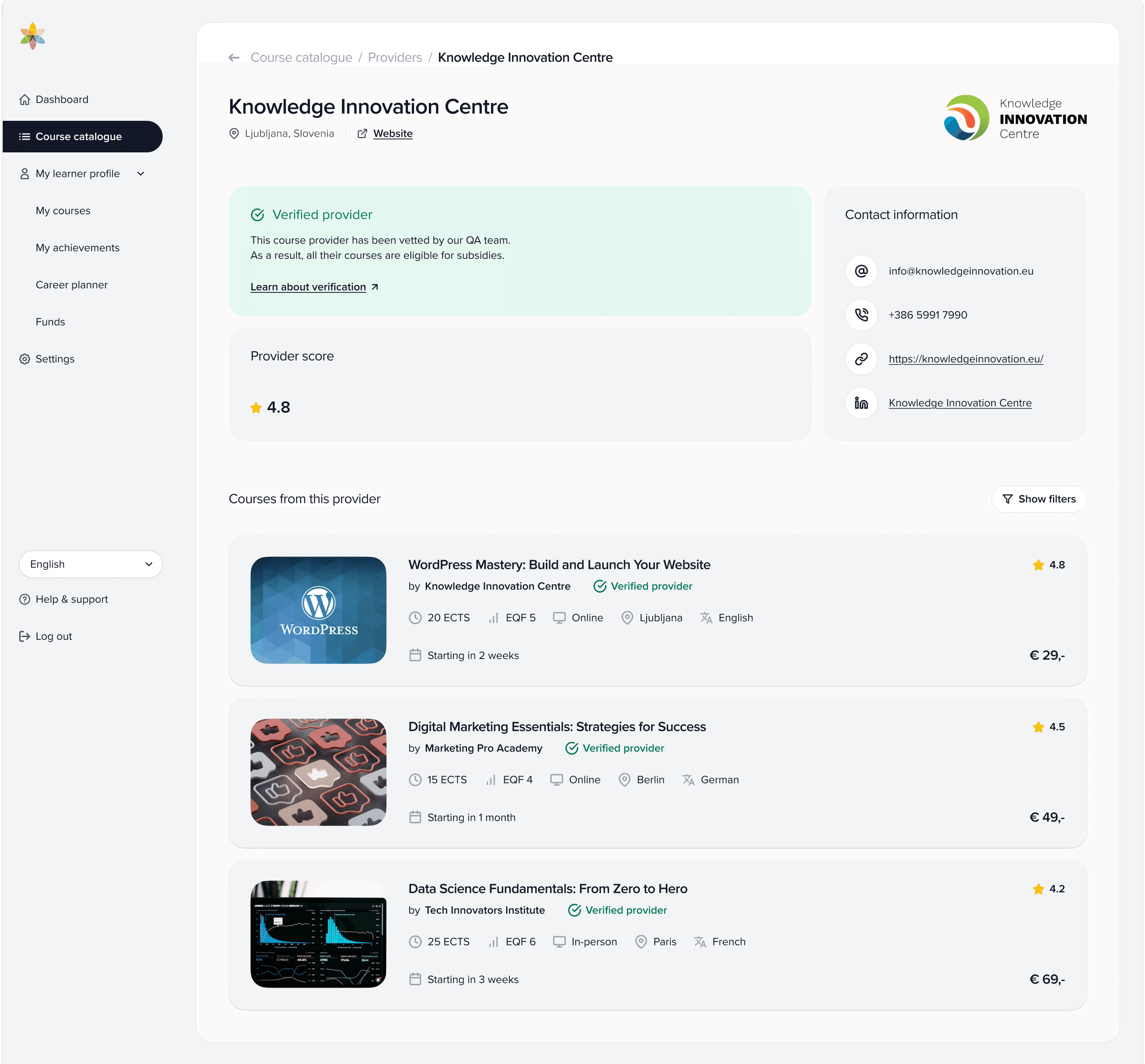The height and width of the screenshot is (1064, 1145).
Task: Open the Learn about verification link
Action: point(308,287)
